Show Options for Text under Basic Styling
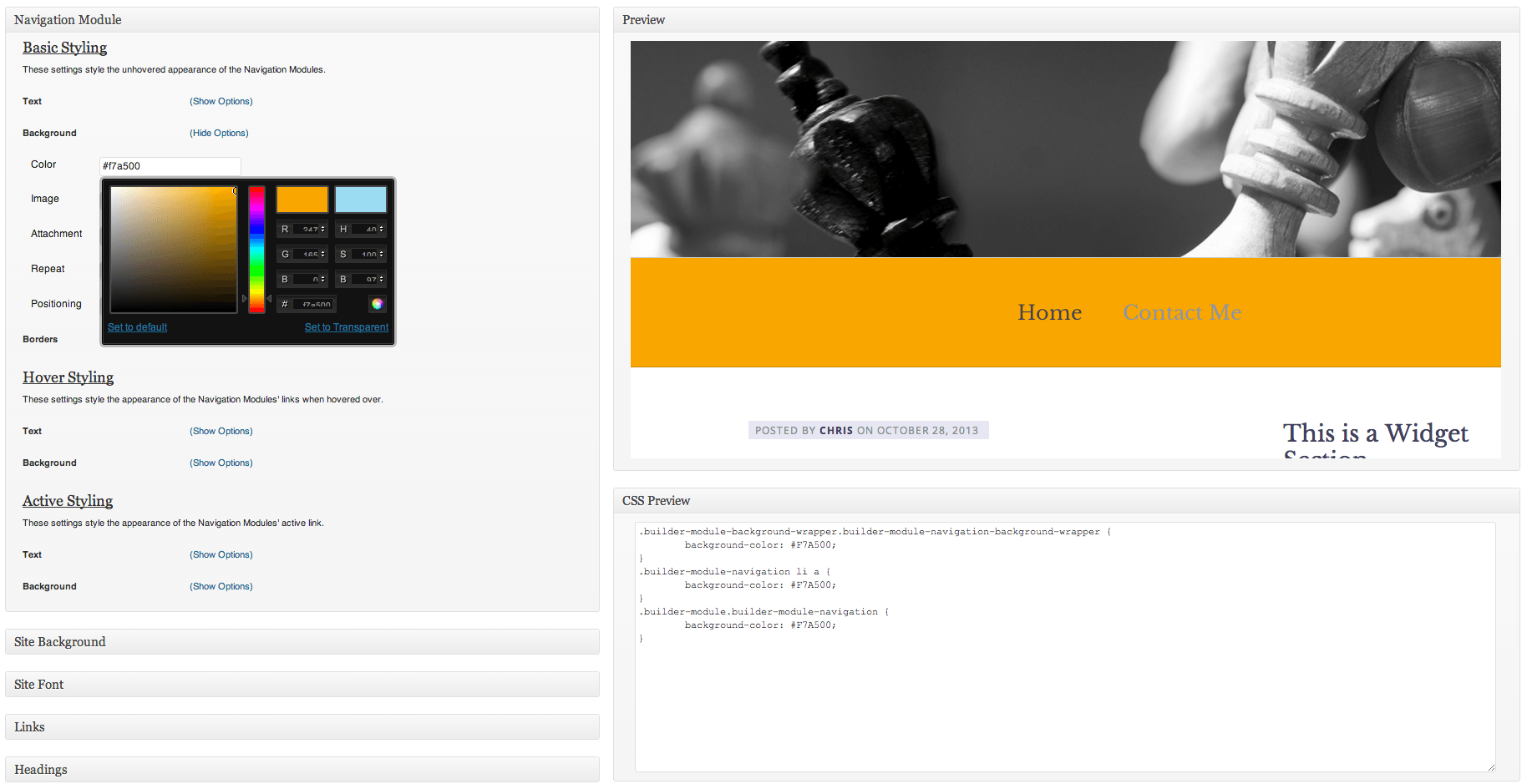The height and width of the screenshot is (784, 1527). pos(221,101)
